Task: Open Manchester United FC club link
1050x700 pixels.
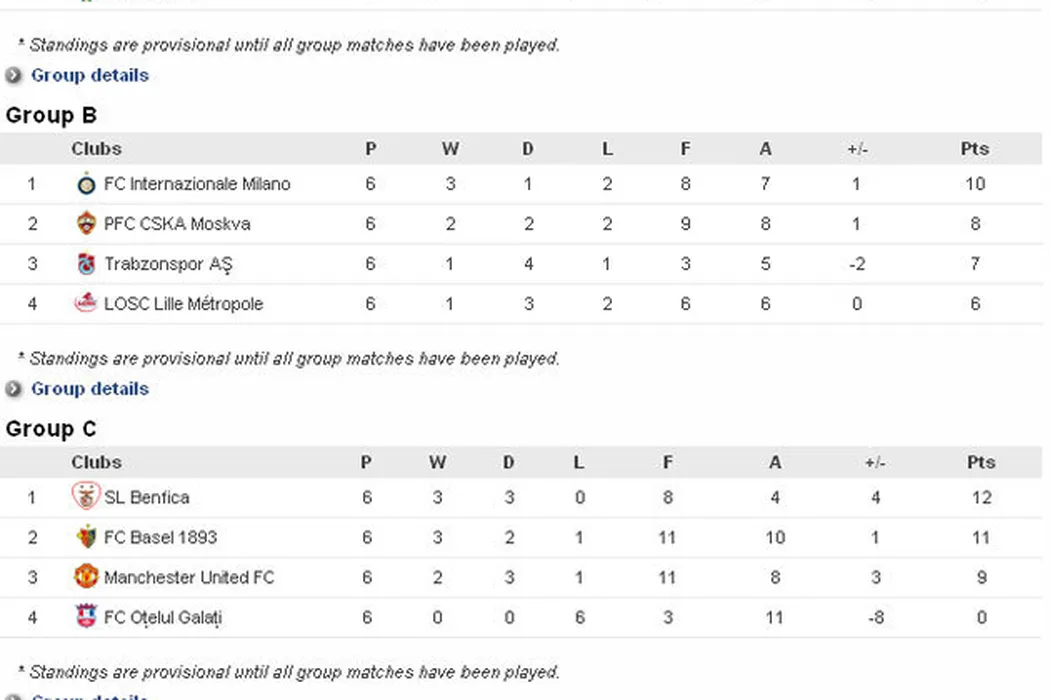Action: (188, 577)
